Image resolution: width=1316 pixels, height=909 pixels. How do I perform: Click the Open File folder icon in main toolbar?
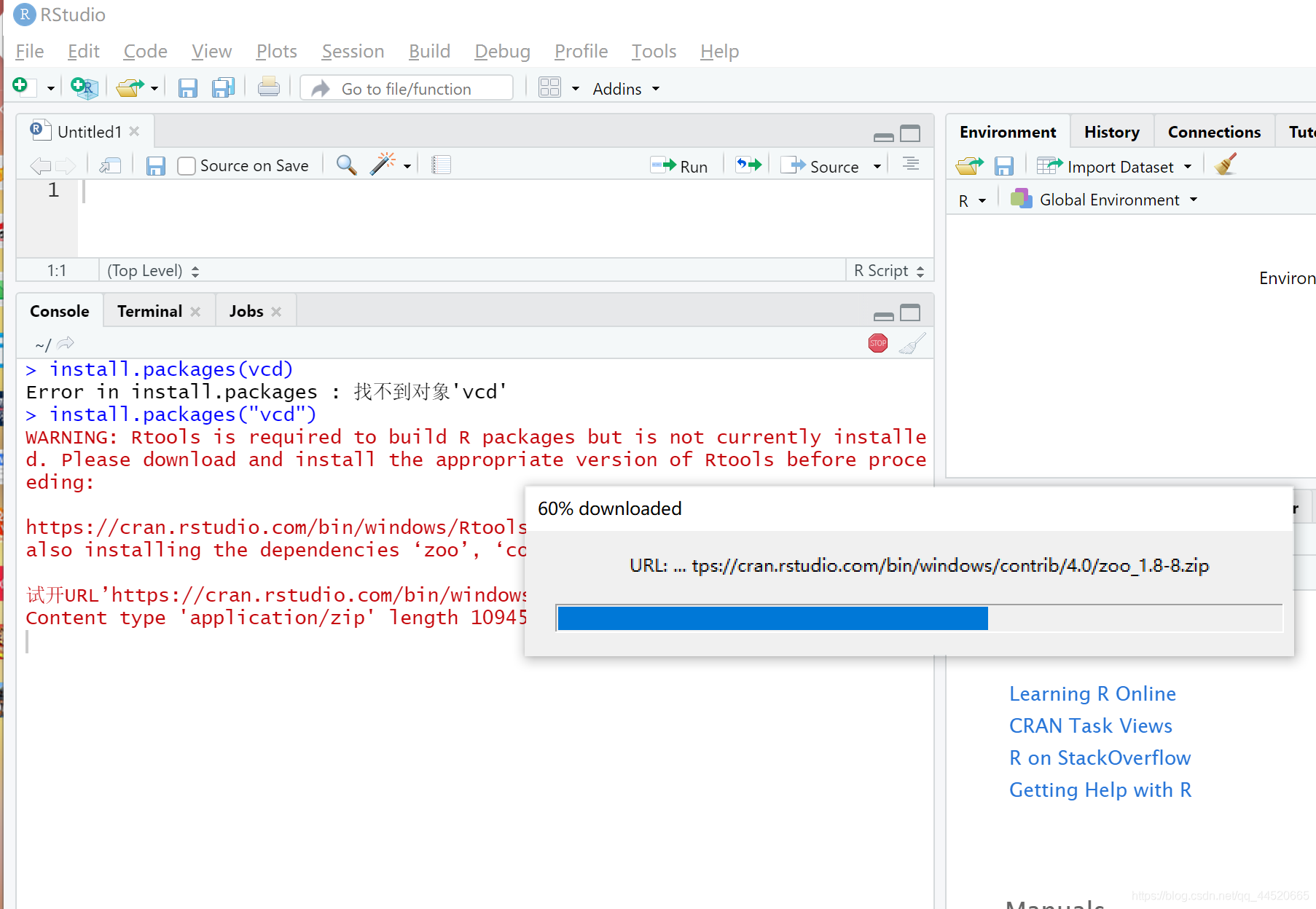130,88
